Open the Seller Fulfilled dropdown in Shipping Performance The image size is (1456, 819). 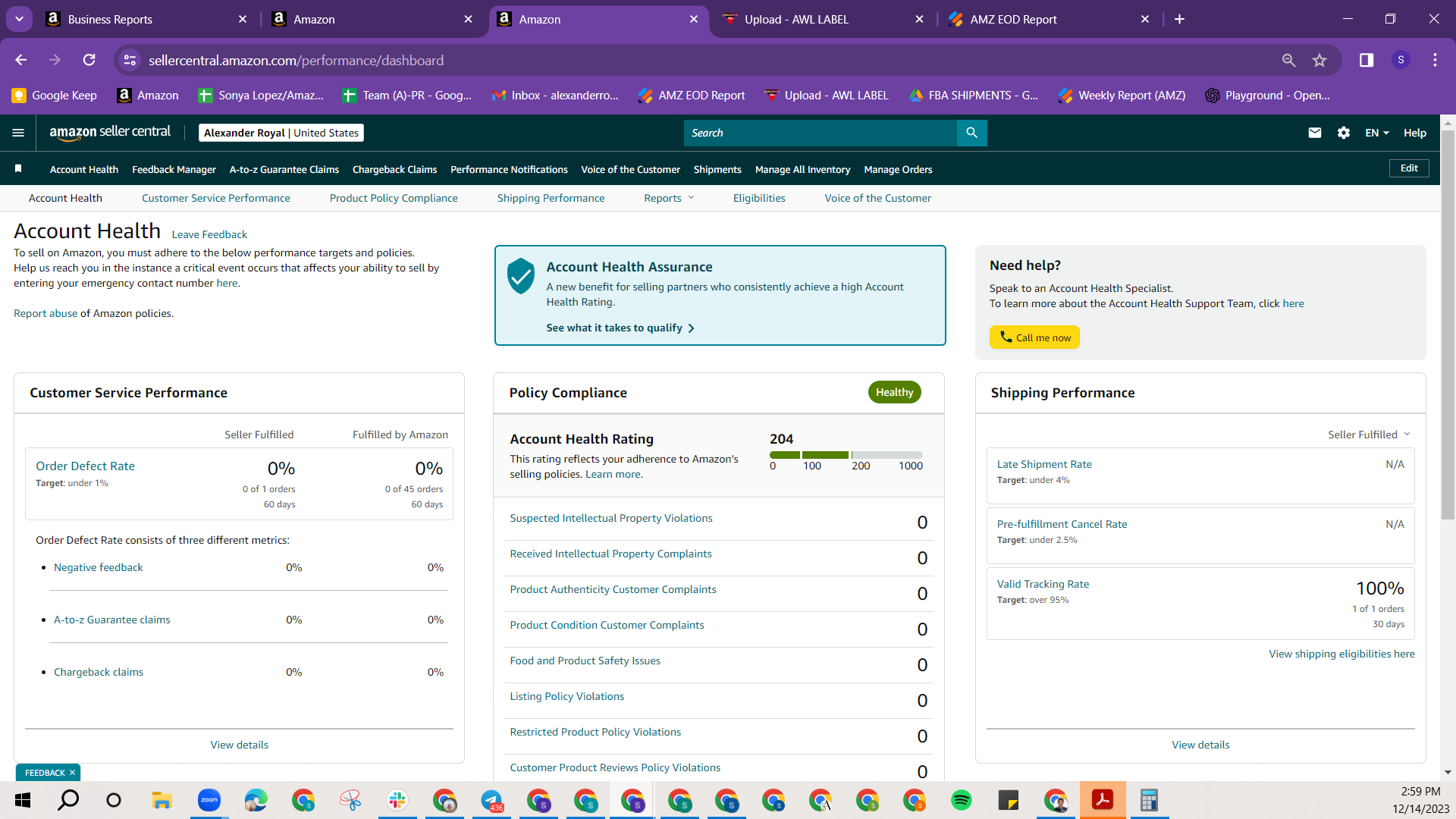(x=1369, y=435)
